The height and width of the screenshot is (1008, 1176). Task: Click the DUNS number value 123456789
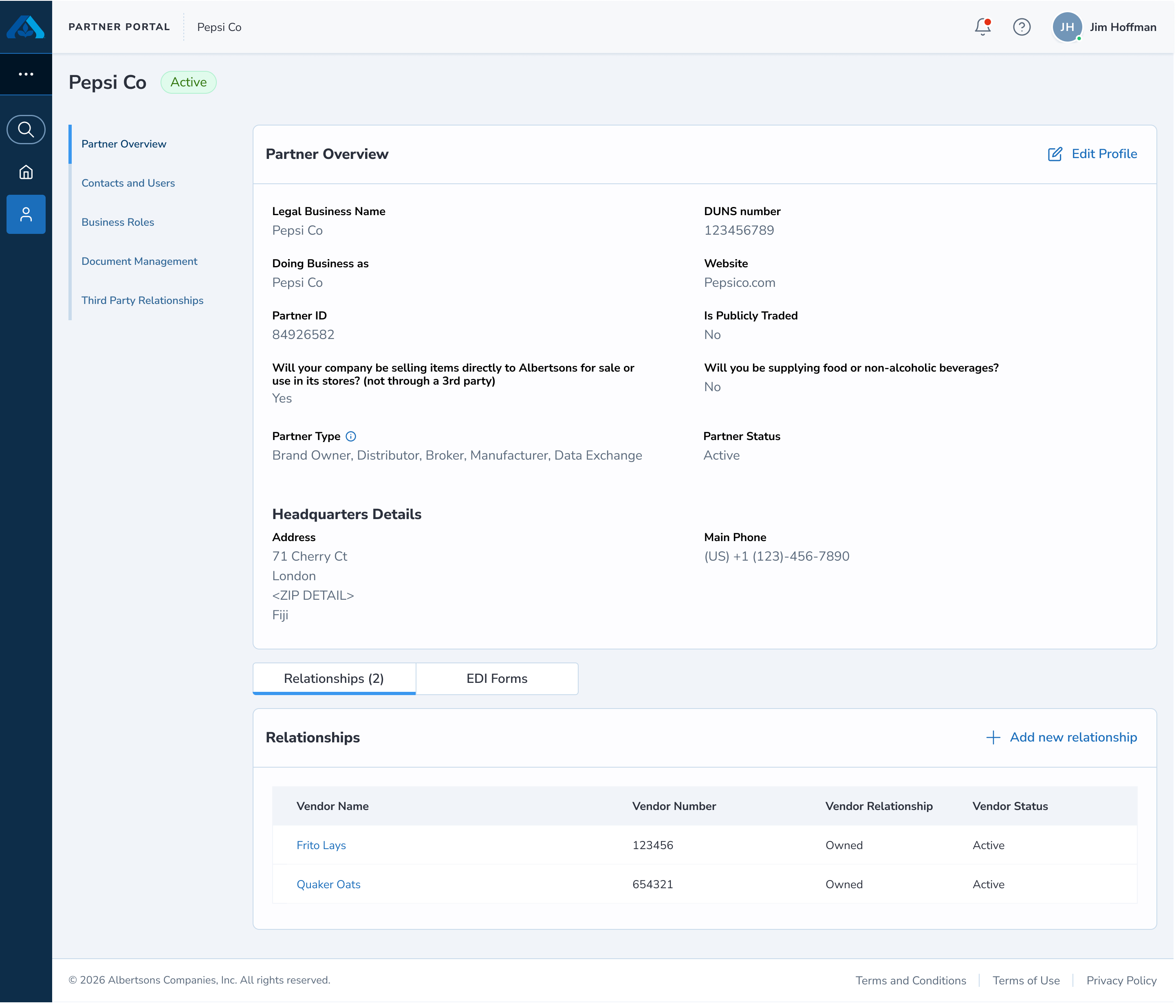[x=740, y=231]
